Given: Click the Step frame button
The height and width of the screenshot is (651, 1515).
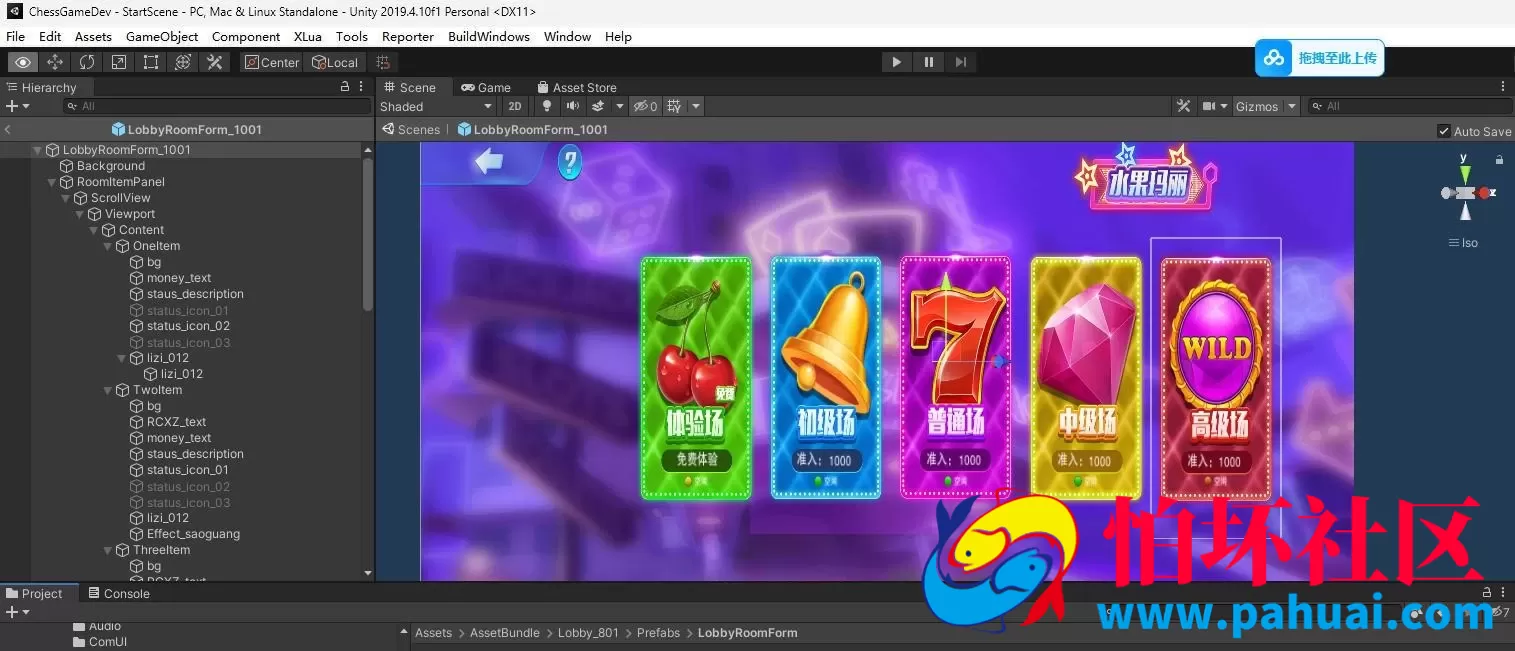Looking at the screenshot, I should [960, 62].
